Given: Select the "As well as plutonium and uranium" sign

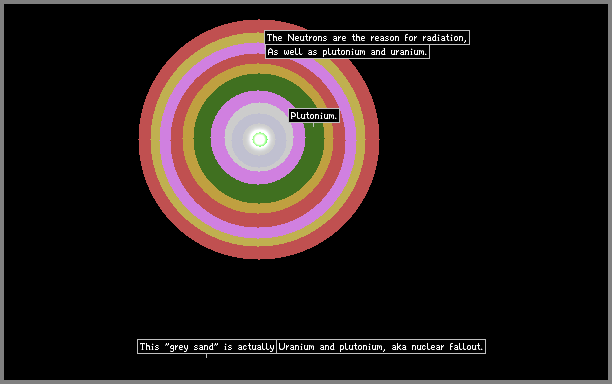Looking at the screenshot, I should 347,52.
